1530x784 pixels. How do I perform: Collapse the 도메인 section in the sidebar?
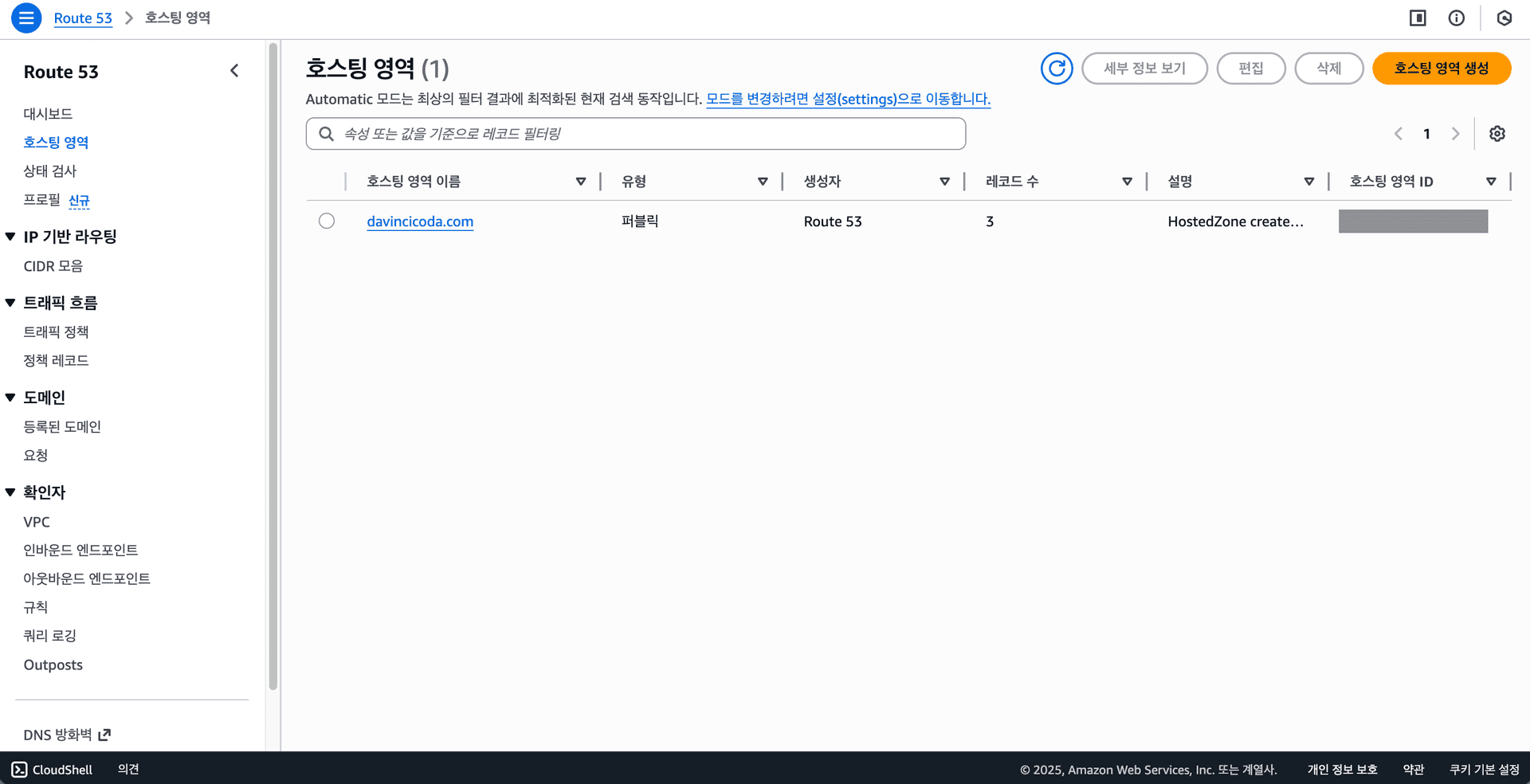click(10, 397)
